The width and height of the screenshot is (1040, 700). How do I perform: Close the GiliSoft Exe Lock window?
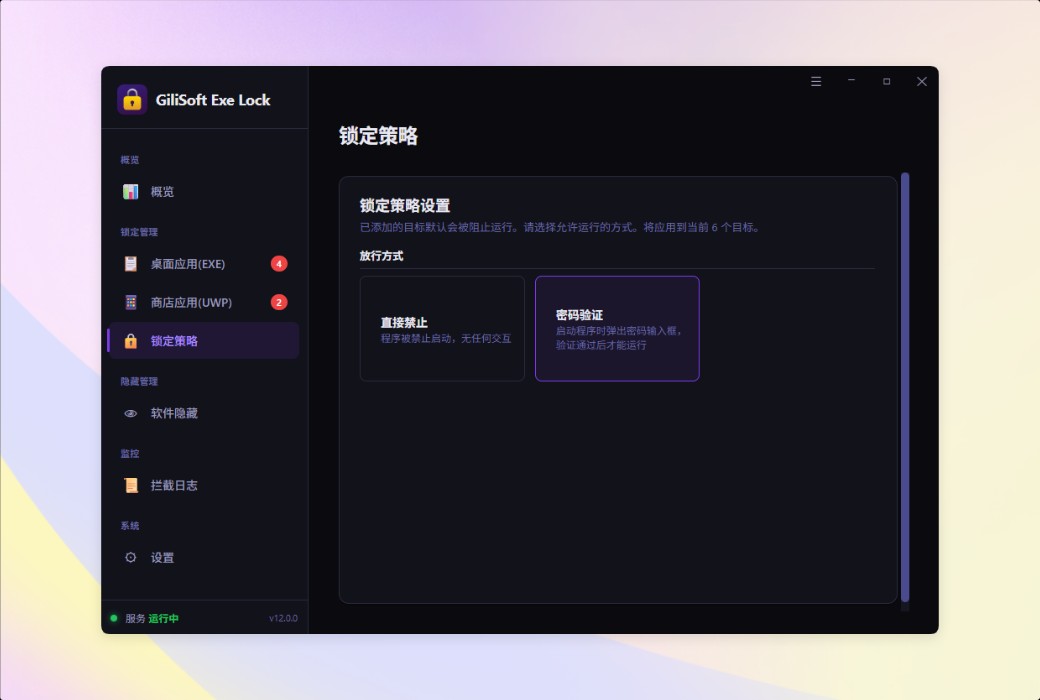[922, 82]
